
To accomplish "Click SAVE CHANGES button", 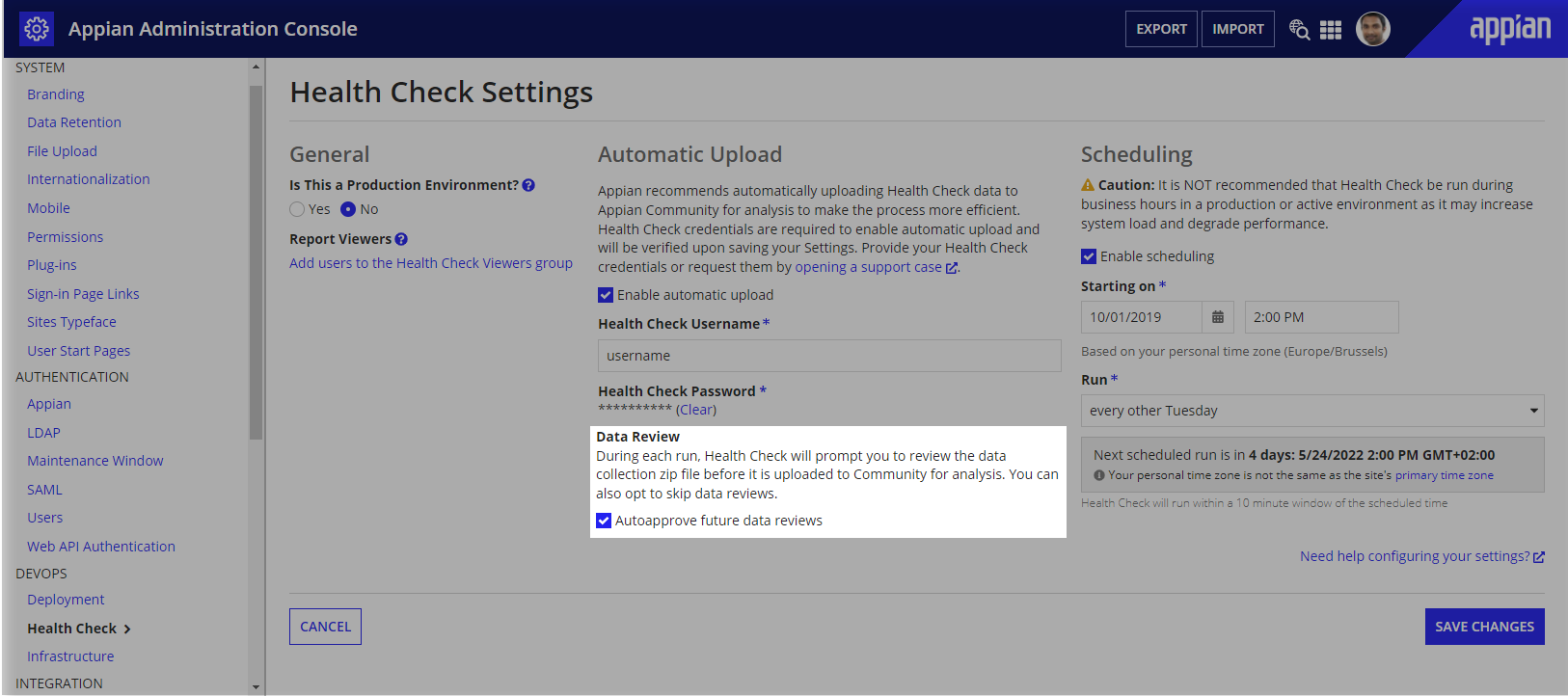I will (1484, 627).
